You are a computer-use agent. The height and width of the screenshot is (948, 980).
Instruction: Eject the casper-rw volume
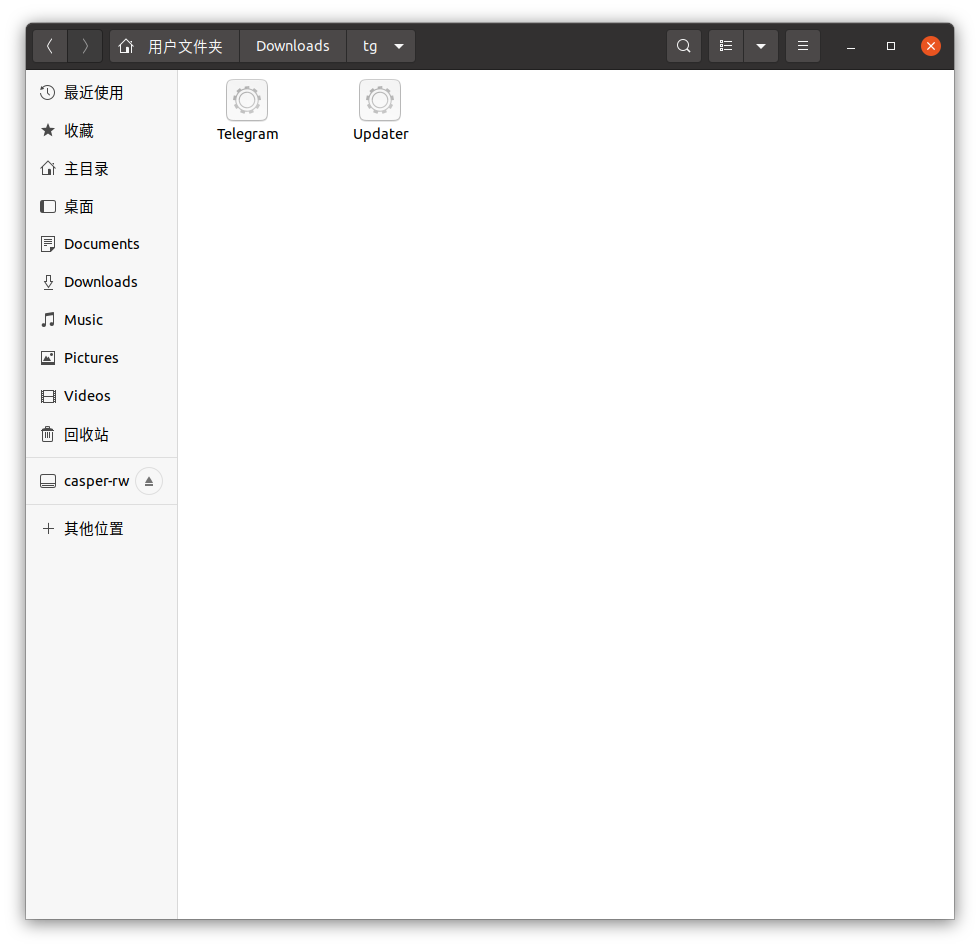pos(149,481)
